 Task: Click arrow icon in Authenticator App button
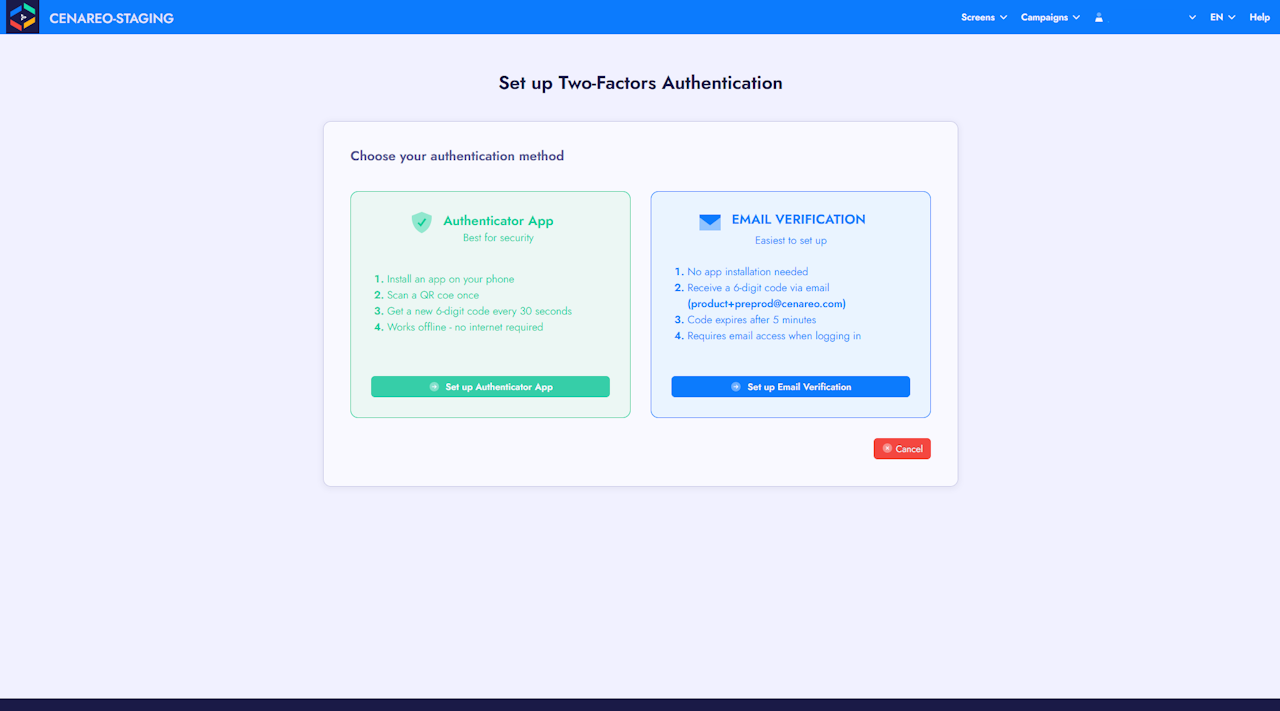[x=434, y=387]
